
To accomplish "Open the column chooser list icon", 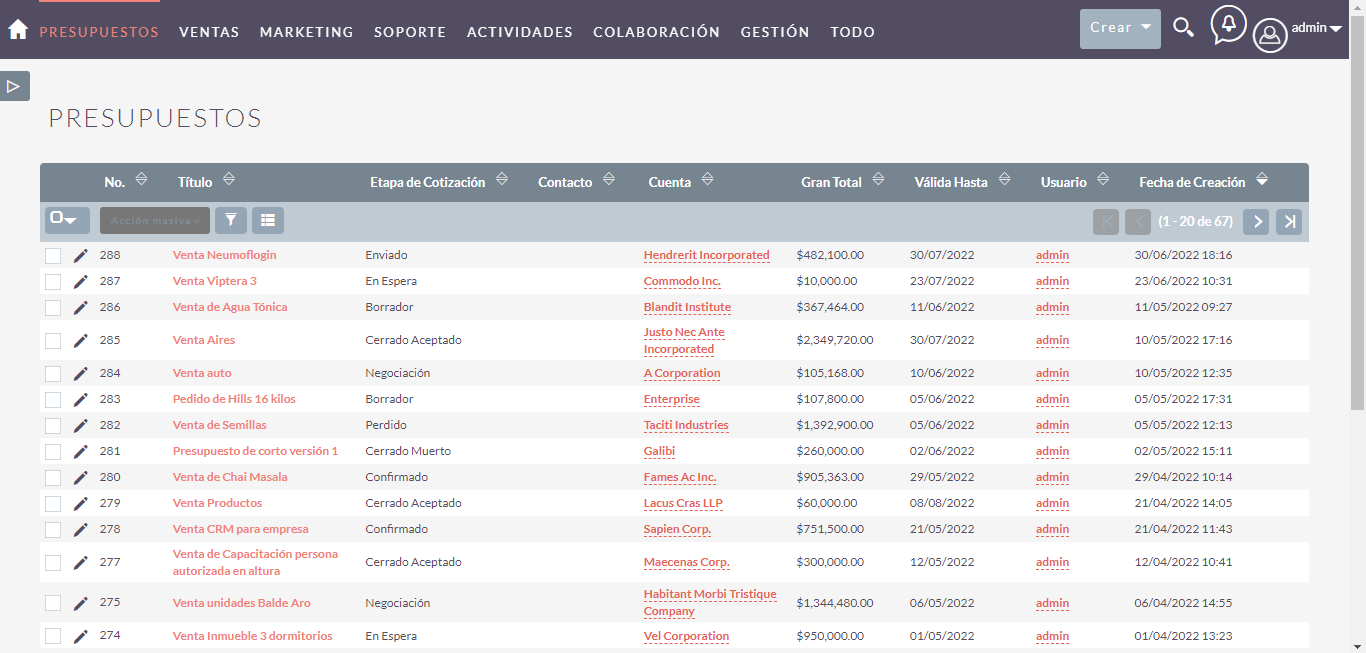I will 267,220.
